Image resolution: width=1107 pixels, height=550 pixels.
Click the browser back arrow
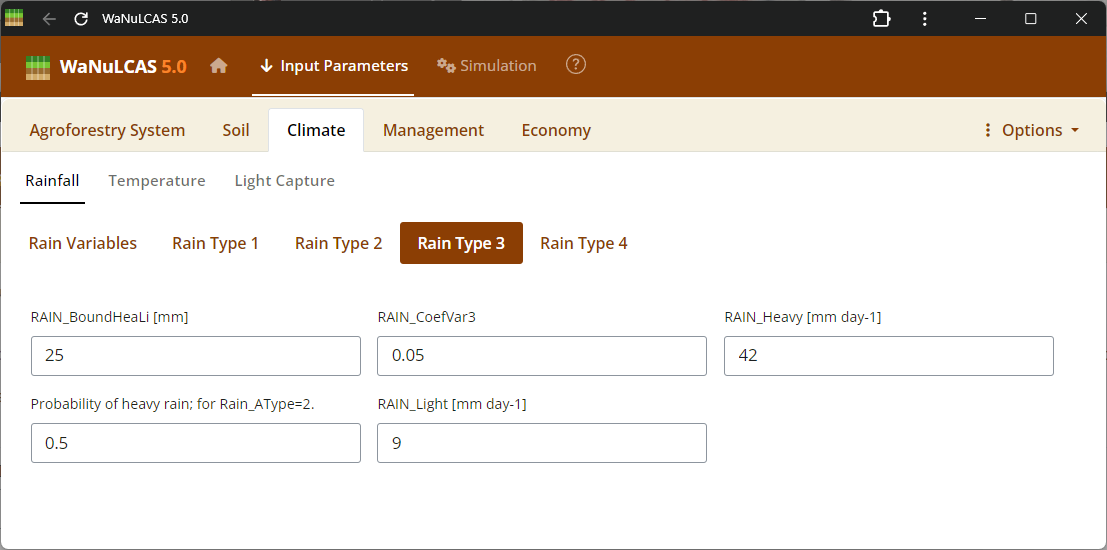pos(49,19)
